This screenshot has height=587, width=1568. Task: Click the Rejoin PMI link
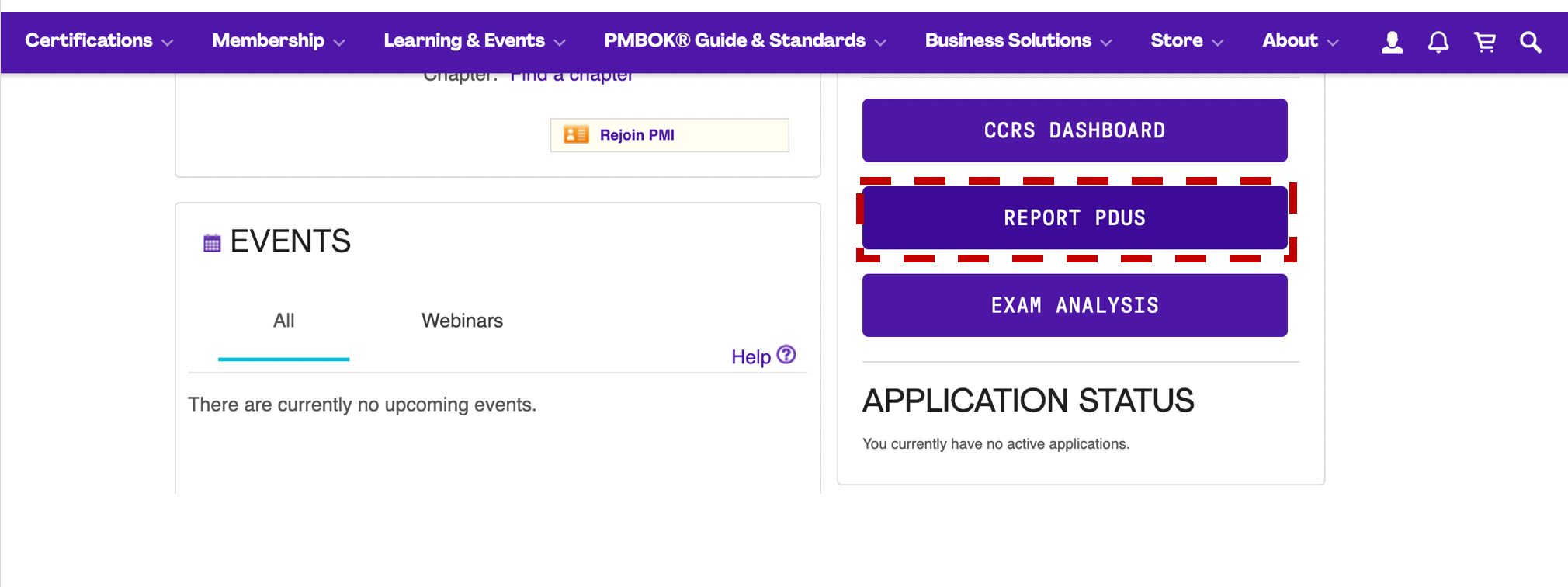click(637, 135)
